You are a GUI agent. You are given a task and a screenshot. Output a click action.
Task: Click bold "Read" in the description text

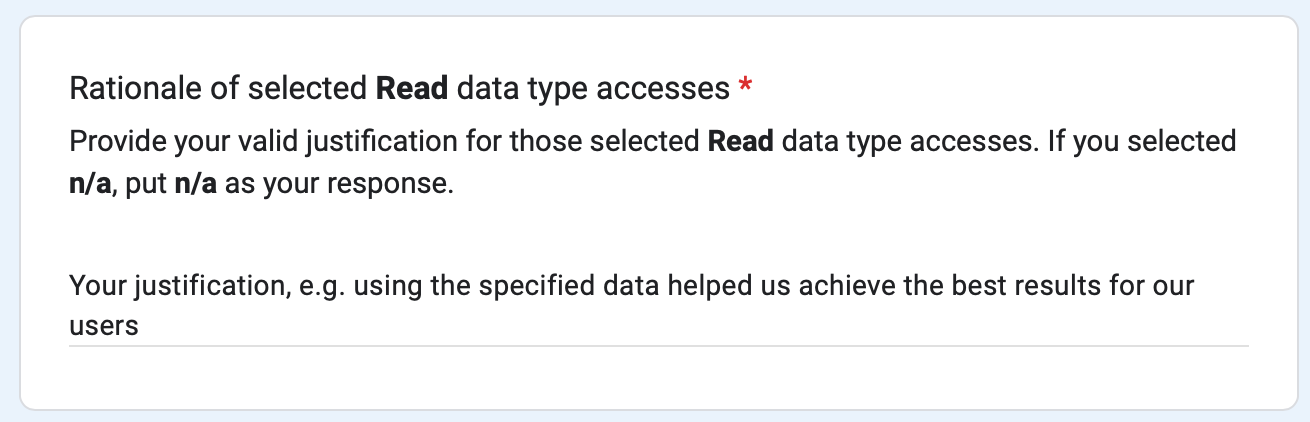[x=740, y=141]
